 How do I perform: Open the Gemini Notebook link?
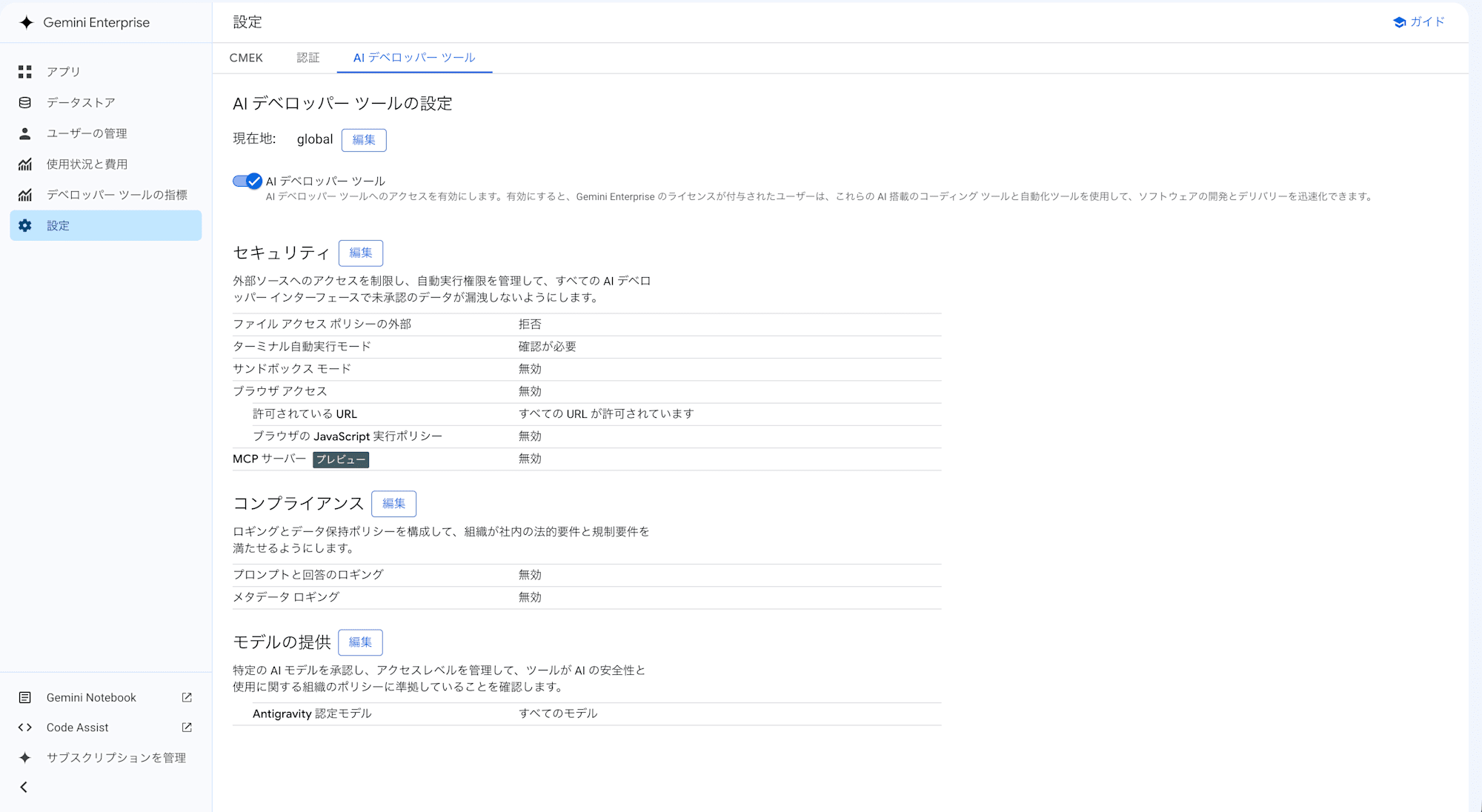coord(106,698)
